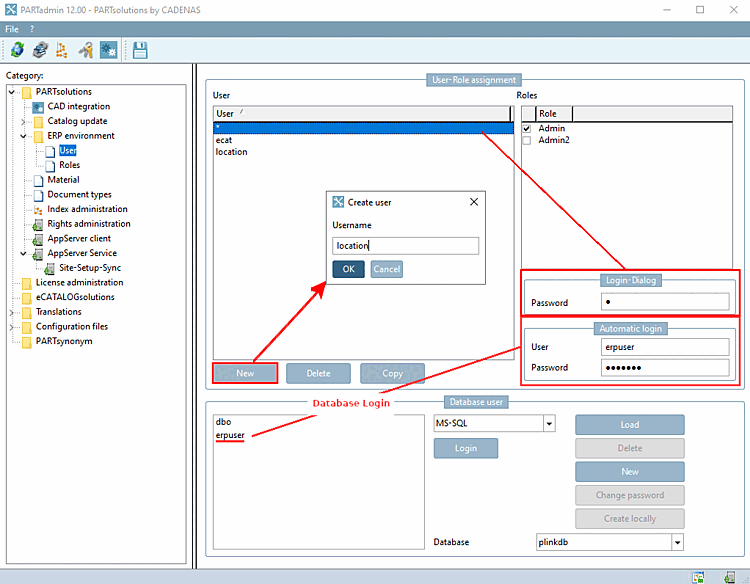This screenshot has width=750, height=584.
Task: Click the server/database toolbar icon
Action: point(40,50)
